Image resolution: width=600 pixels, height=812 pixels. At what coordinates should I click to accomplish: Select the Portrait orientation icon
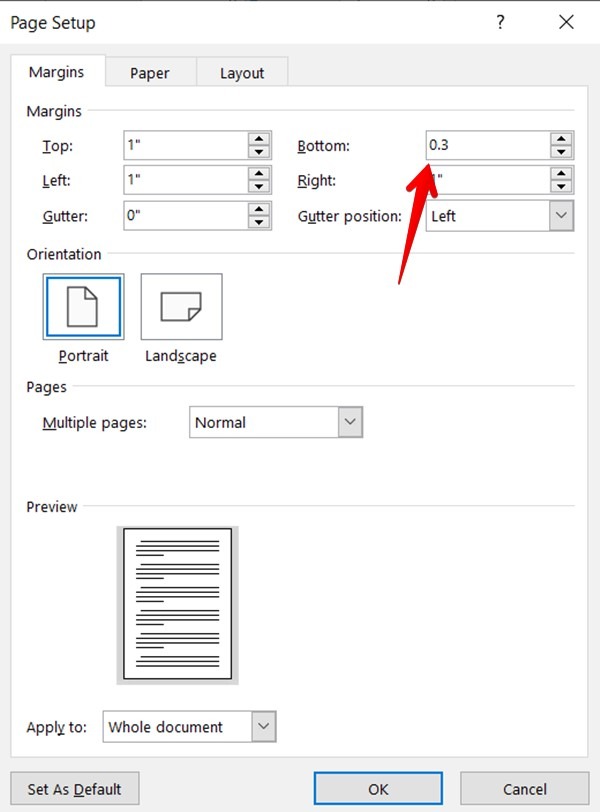pos(83,307)
